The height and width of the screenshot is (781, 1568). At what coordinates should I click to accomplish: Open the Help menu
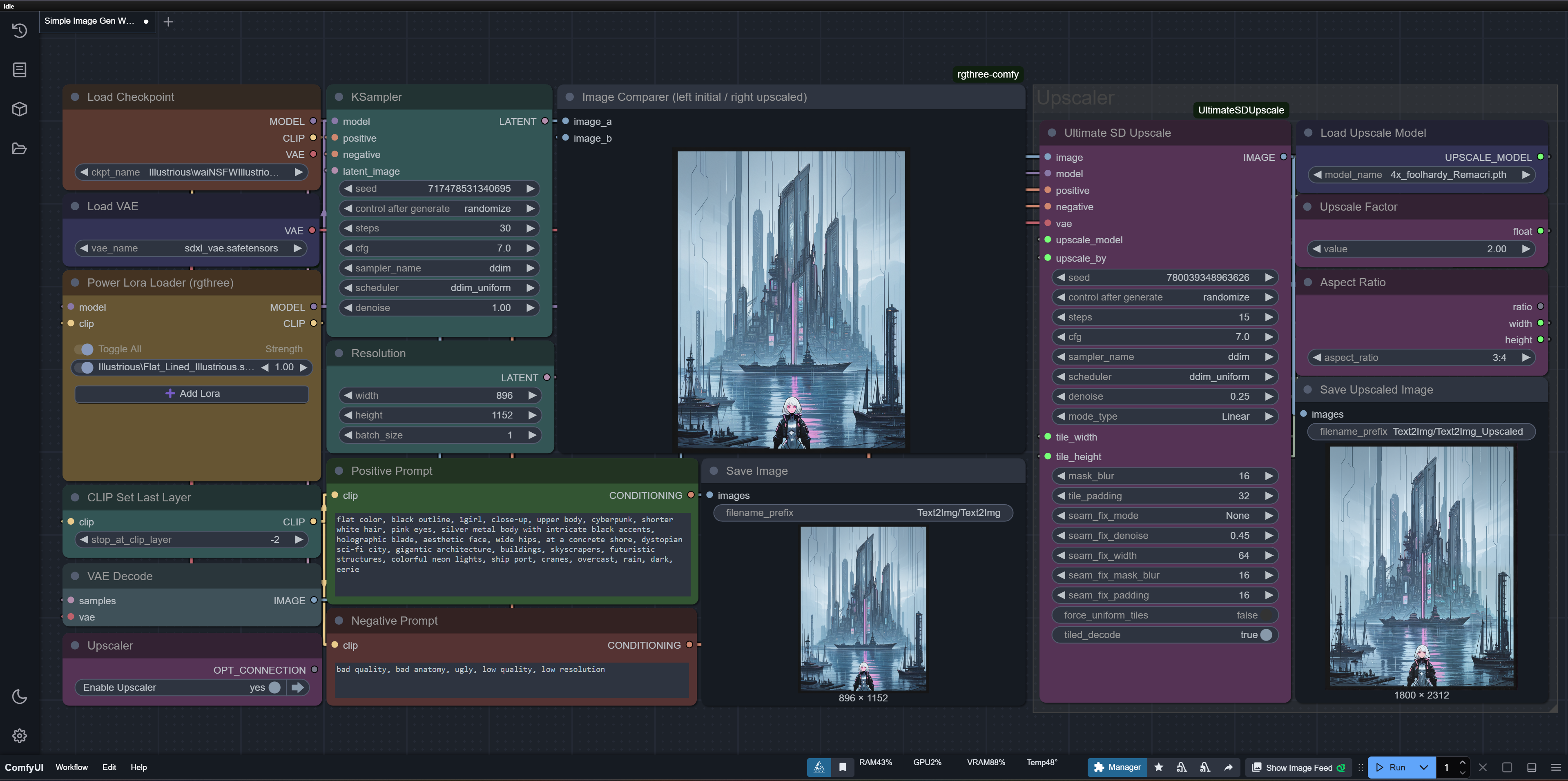coord(139,767)
